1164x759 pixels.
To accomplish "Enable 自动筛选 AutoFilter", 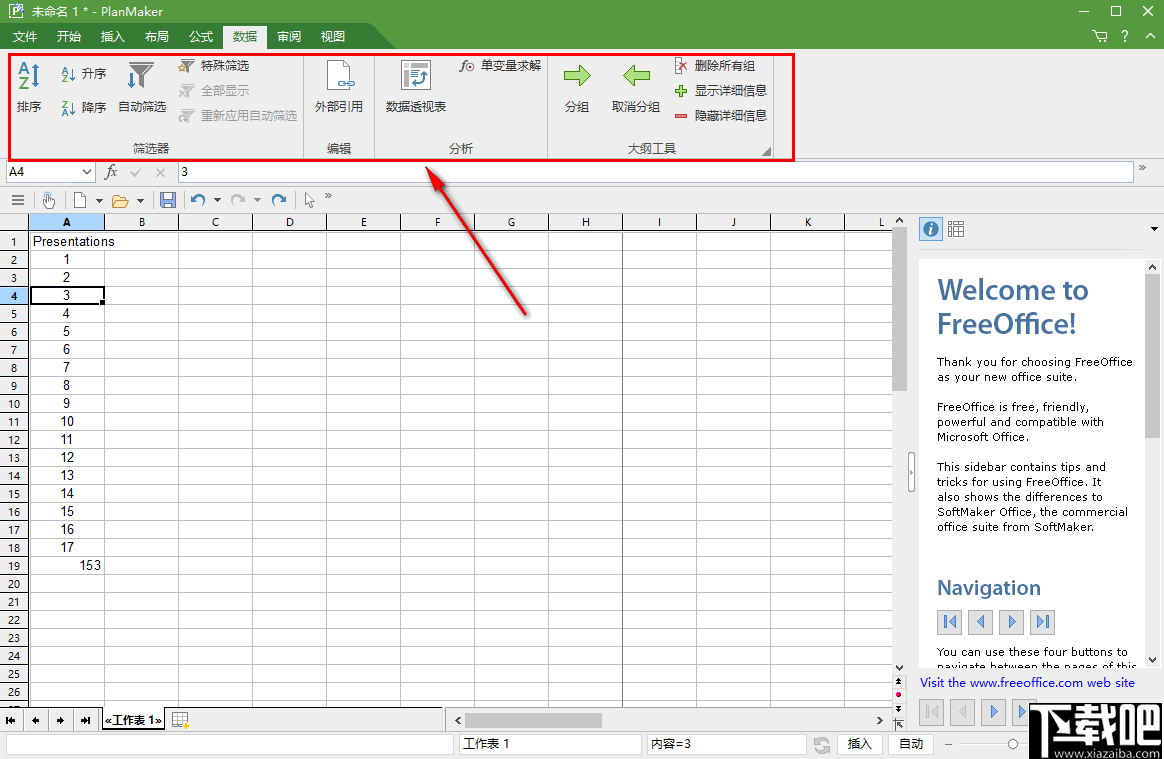I will click(141, 90).
